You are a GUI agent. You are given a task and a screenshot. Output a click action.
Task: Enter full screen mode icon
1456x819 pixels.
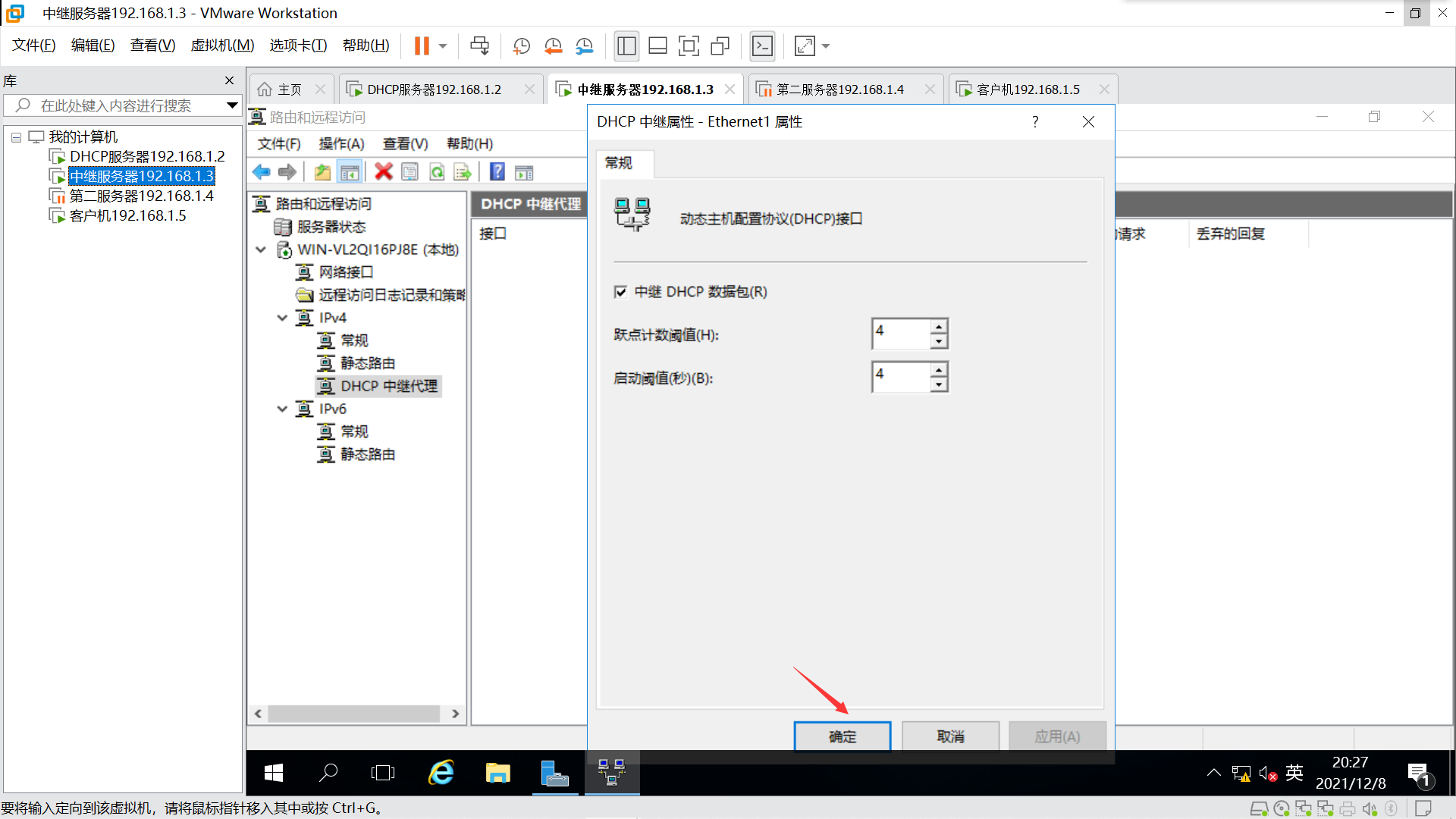689,46
